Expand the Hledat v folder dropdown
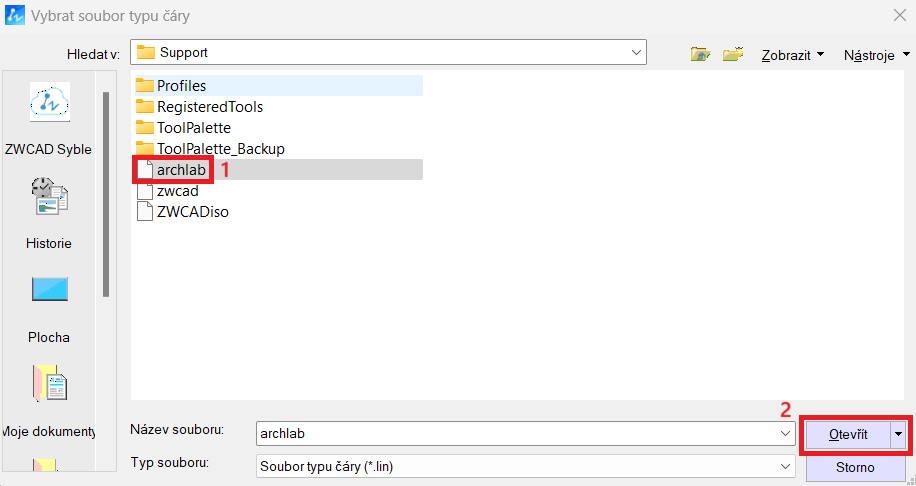Viewport: 916px width, 486px height. pos(635,52)
